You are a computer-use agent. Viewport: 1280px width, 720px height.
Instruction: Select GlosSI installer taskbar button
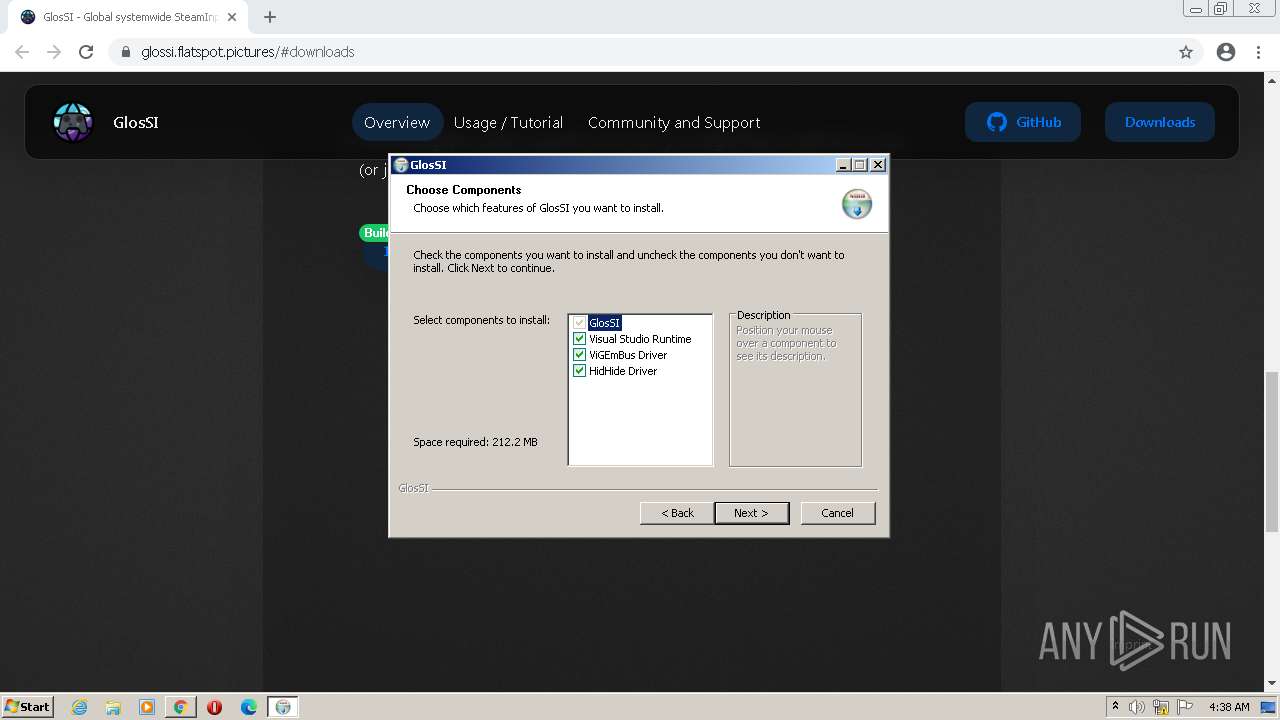(x=283, y=707)
